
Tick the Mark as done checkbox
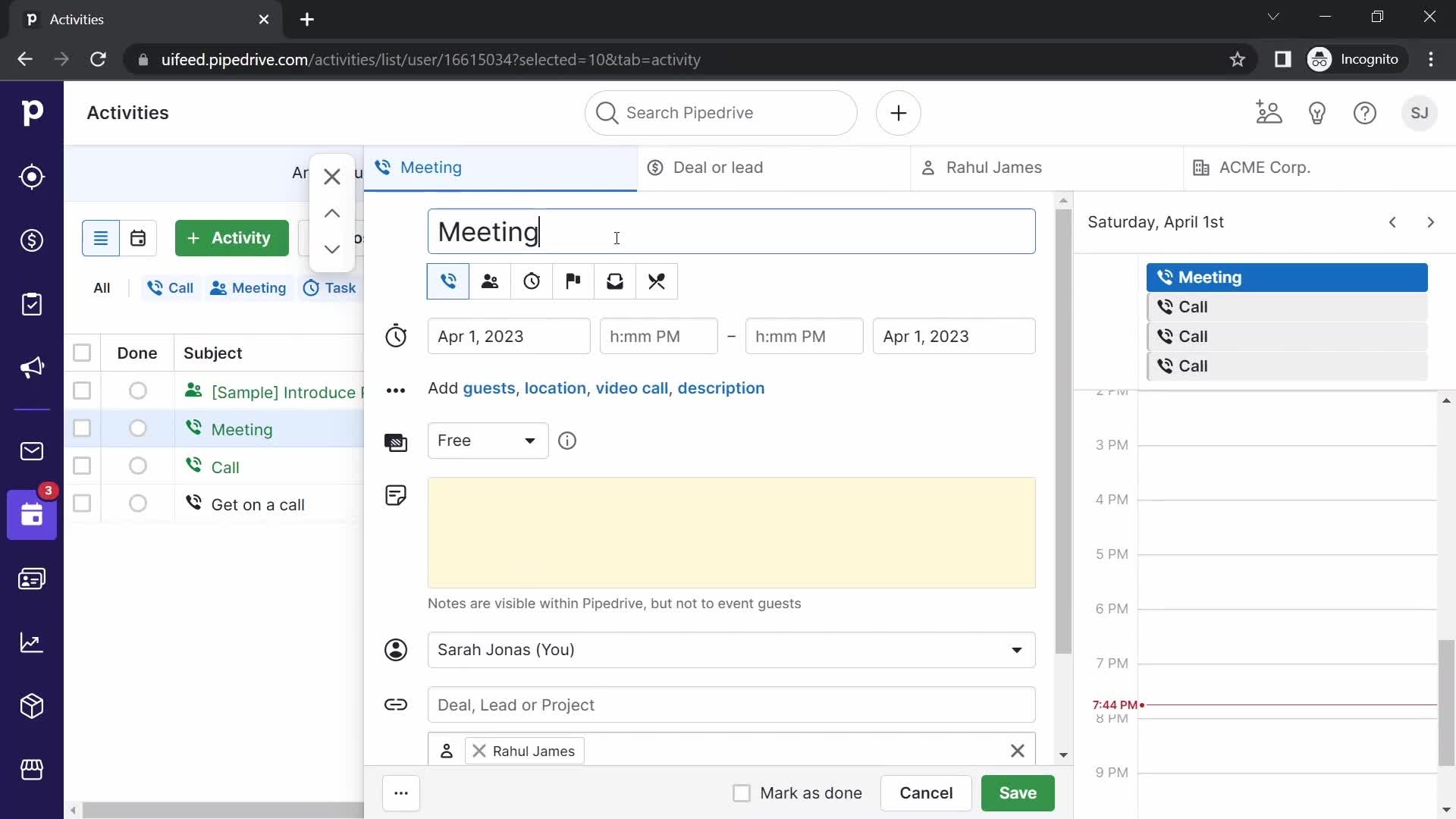742,793
